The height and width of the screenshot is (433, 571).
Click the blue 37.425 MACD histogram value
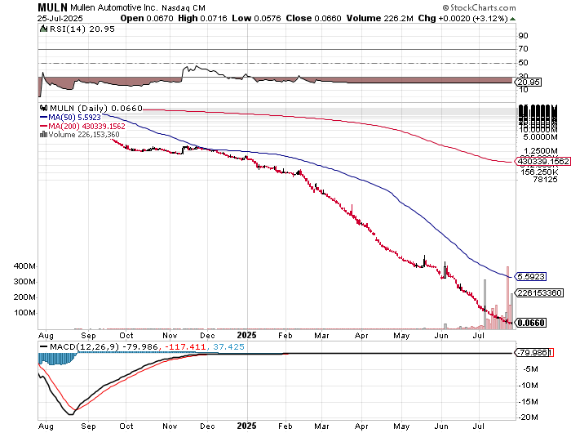[x=229, y=347]
